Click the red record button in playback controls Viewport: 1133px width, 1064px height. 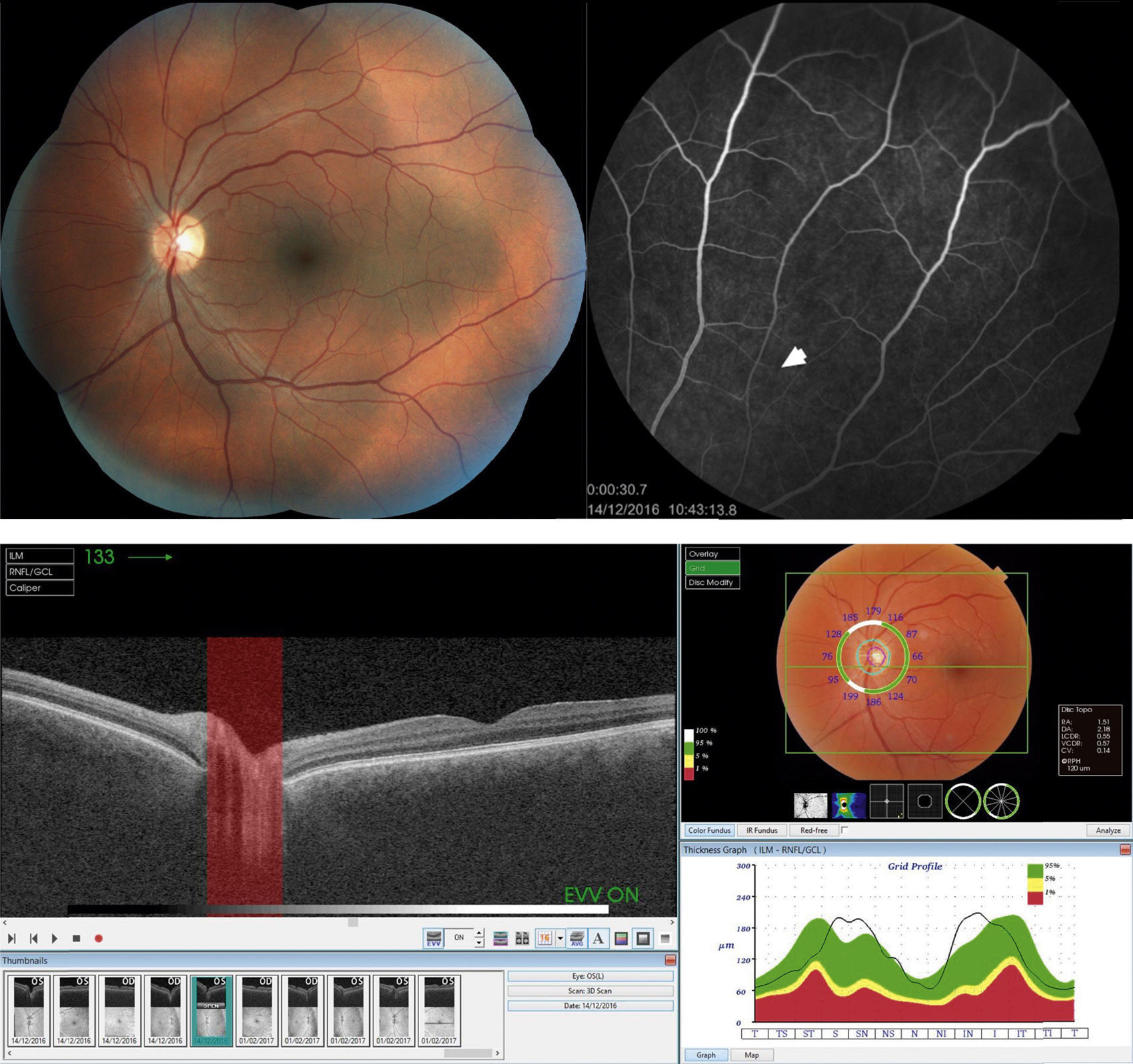coord(99,939)
